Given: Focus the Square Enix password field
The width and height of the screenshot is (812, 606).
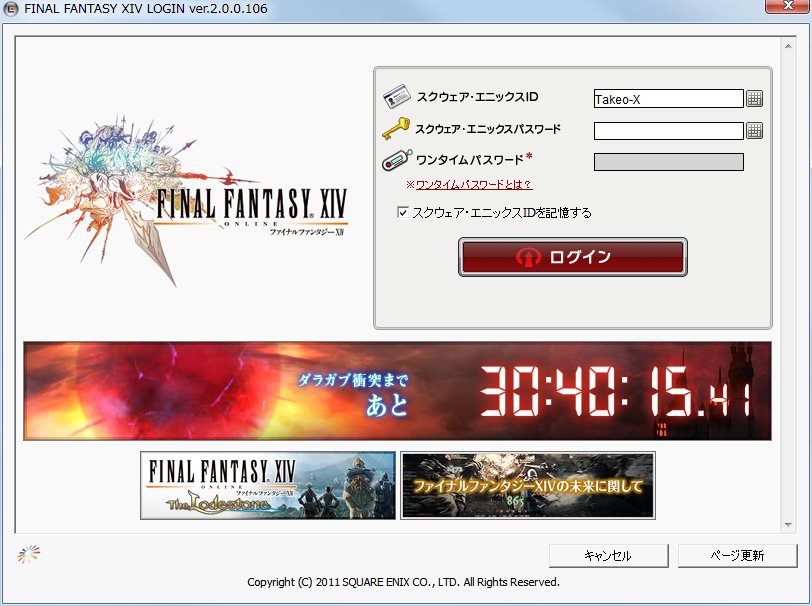Looking at the screenshot, I should coord(669,131).
